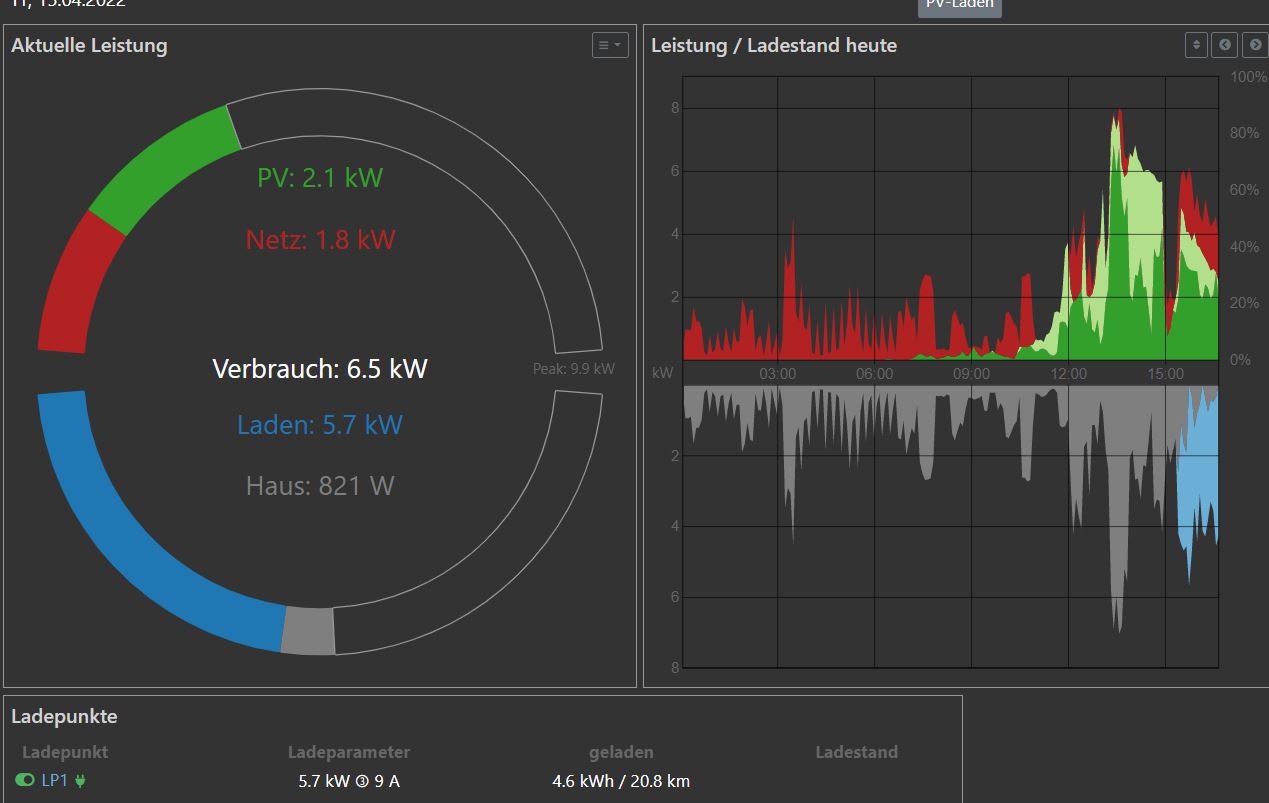Open the Aktuelle Leistung panel menu dropdown
1269x803 pixels.
coord(609,45)
